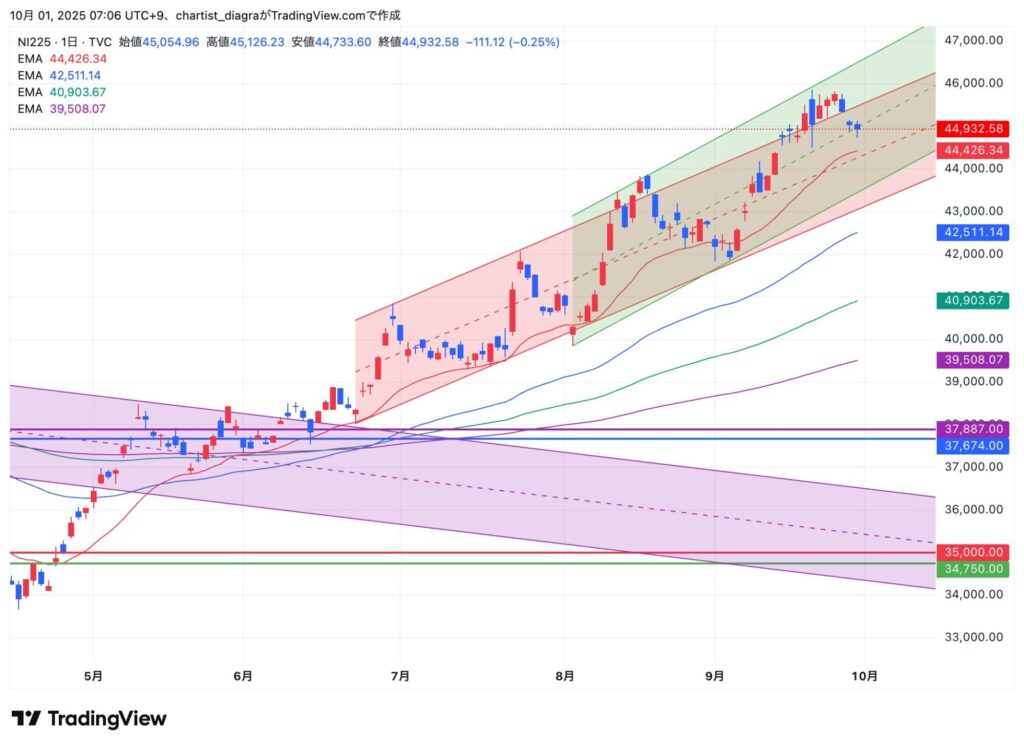Click the 7月 label on time axis
The image size is (1024, 748).
pos(400,676)
